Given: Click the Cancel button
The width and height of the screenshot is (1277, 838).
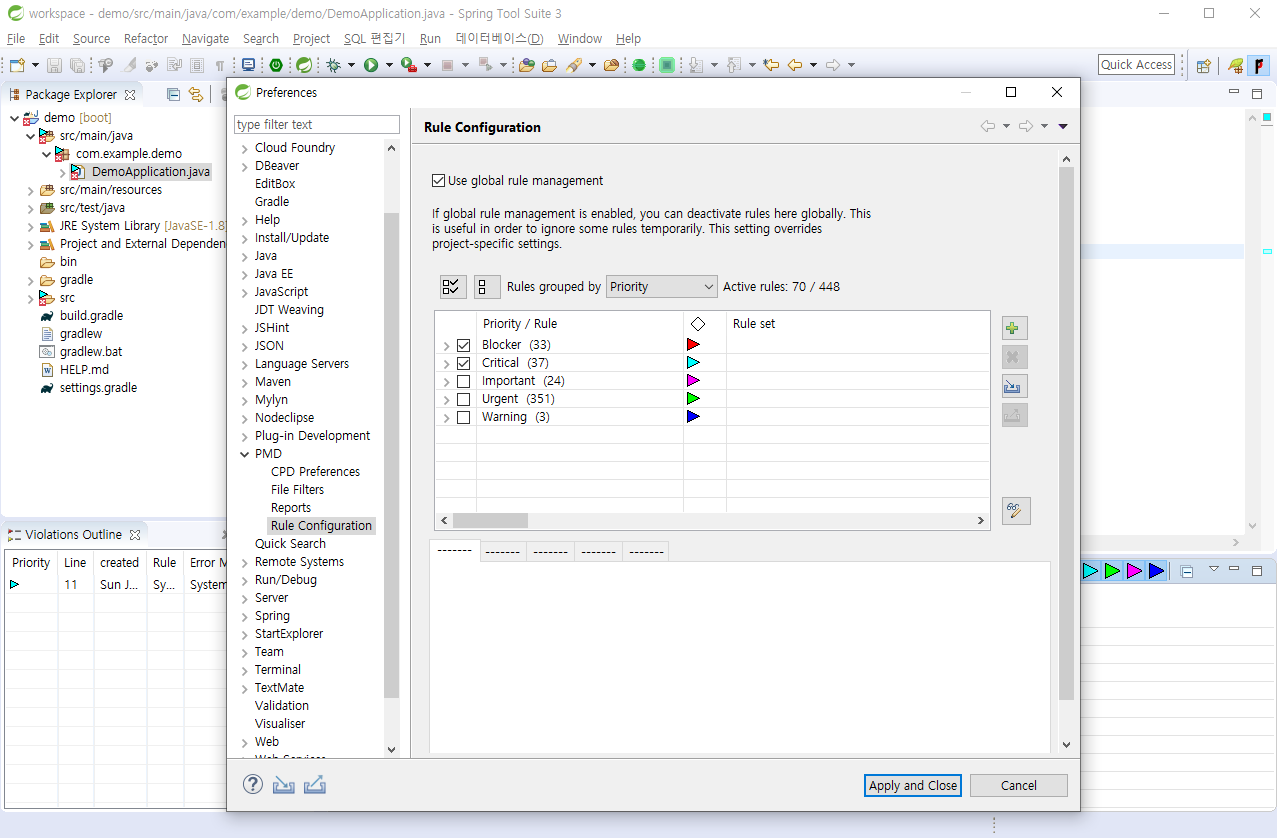Looking at the screenshot, I should coord(1019,785).
